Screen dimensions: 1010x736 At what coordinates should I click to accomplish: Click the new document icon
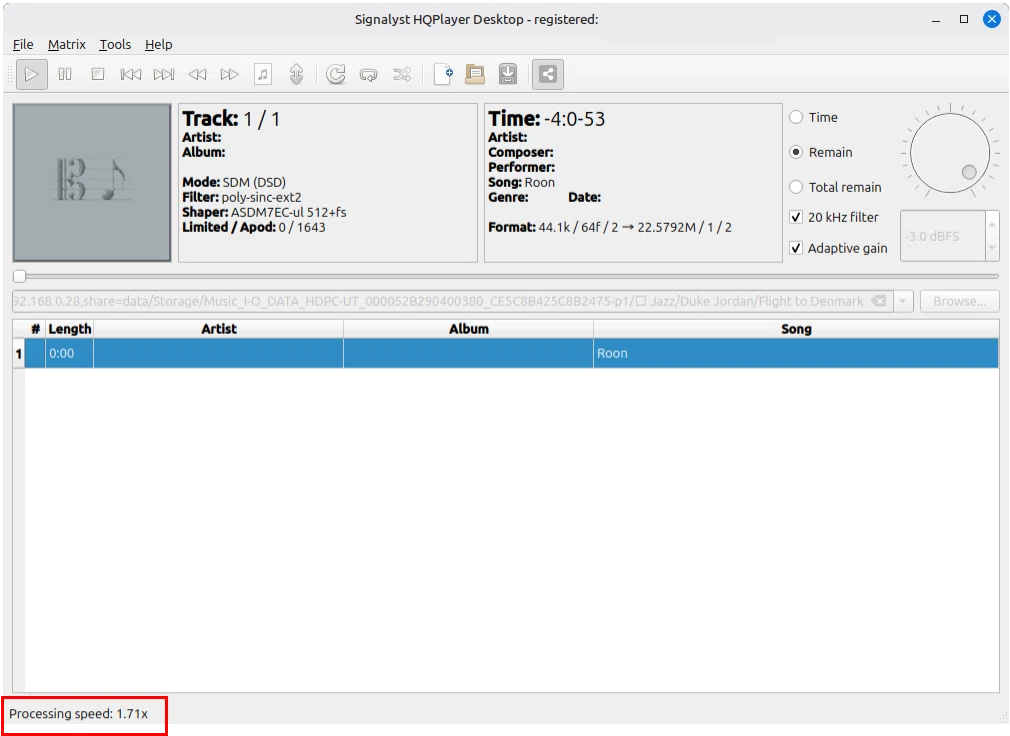pyautogui.click(x=443, y=75)
